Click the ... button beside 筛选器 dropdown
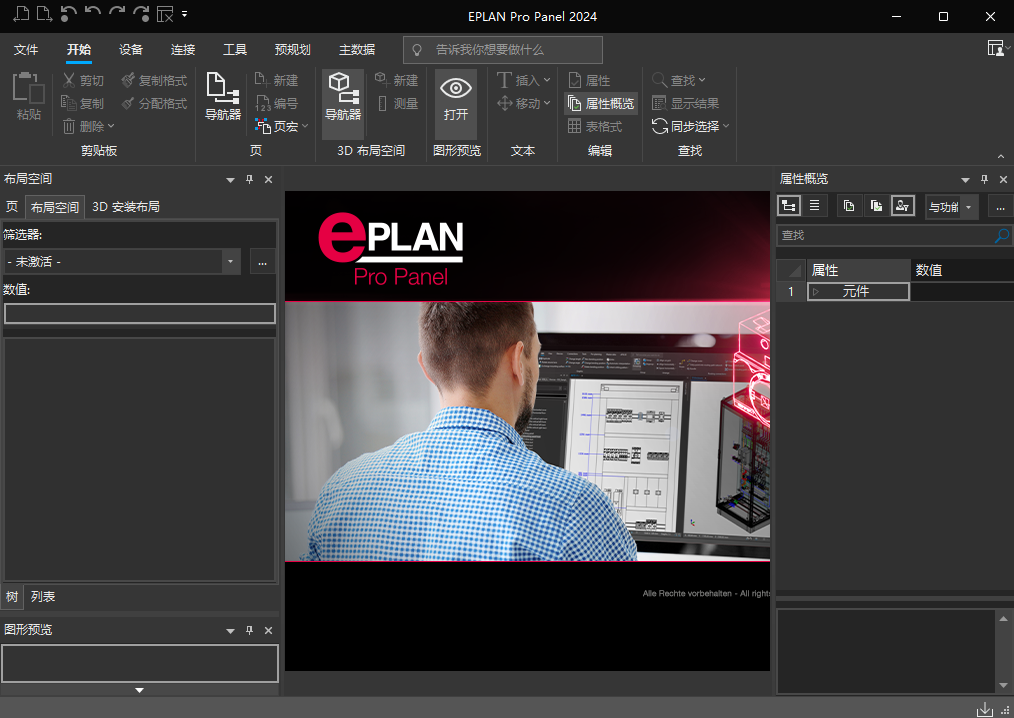Image resolution: width=1014 pixels, height=718 pixels. (263, 262)
